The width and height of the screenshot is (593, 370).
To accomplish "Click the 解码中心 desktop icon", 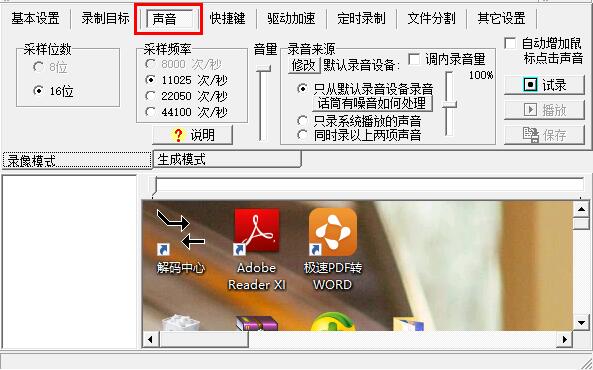I will click(x=180, y=242).
